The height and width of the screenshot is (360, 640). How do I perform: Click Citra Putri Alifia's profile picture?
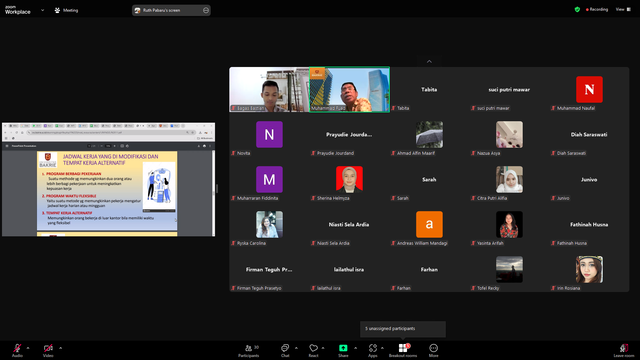pyautogui.click(x=509, y=179)
